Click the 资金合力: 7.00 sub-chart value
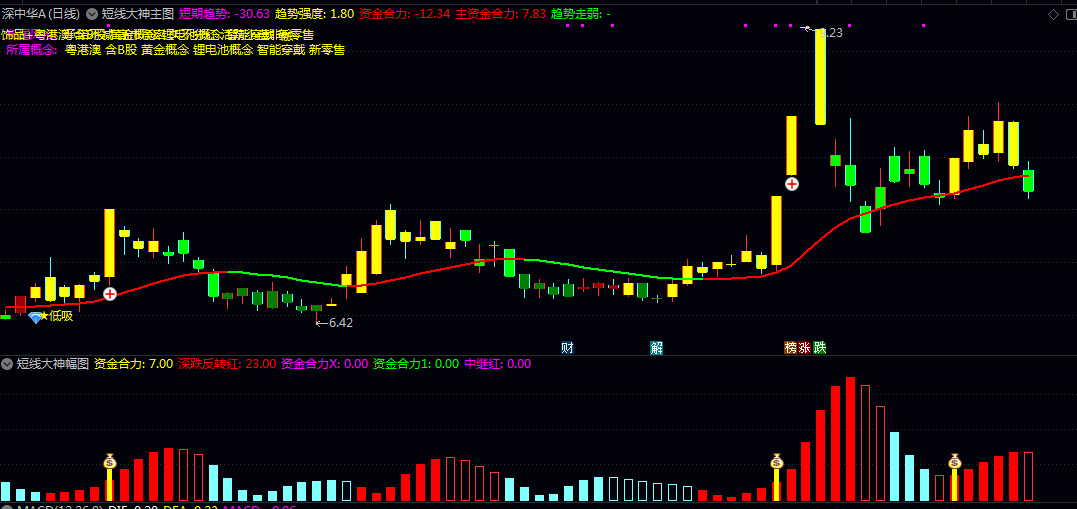1077x509 pixels. 133,364
